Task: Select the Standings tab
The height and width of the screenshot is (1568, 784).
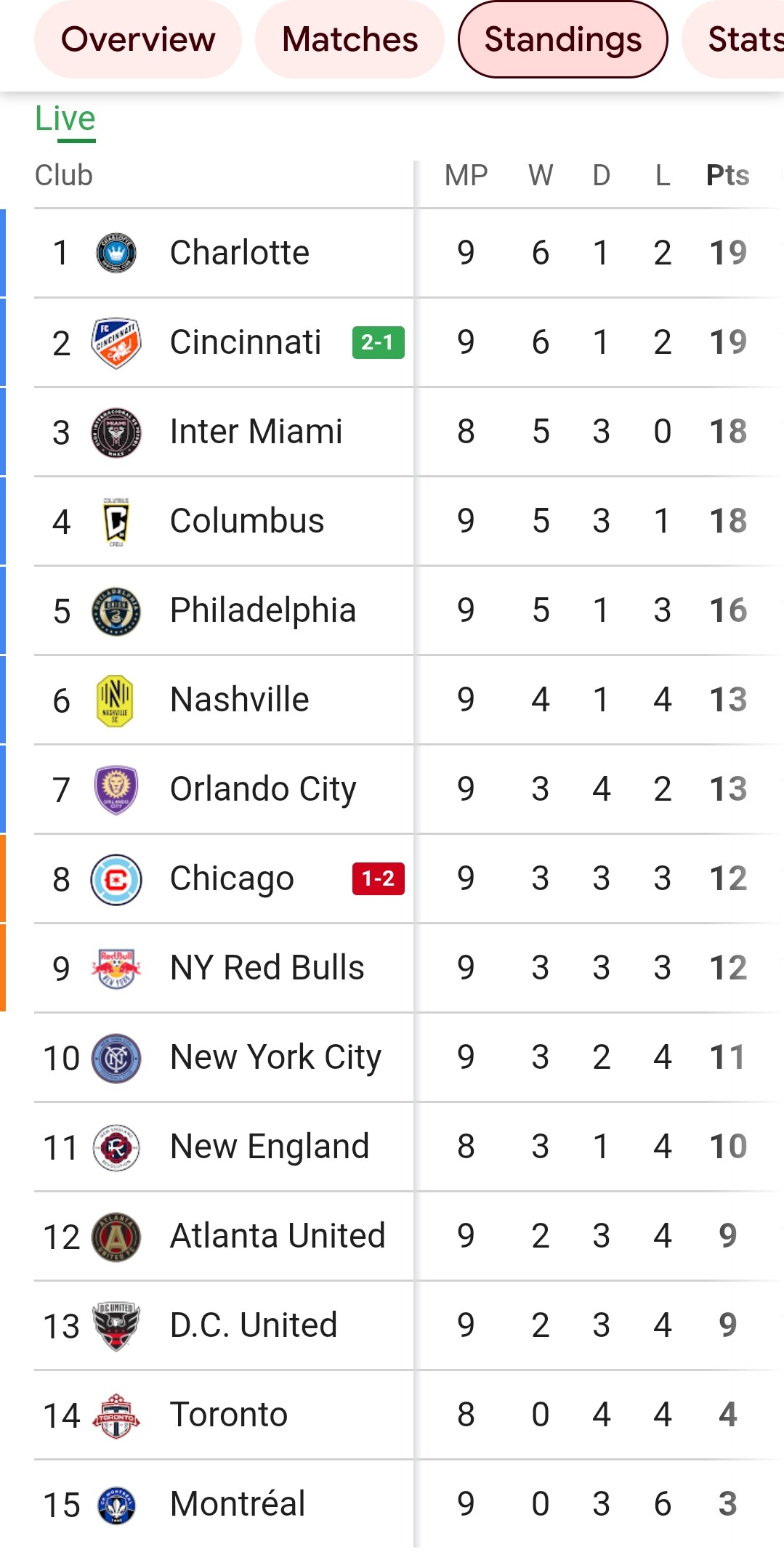Action: pyautogui.click(x=563, y=39)
